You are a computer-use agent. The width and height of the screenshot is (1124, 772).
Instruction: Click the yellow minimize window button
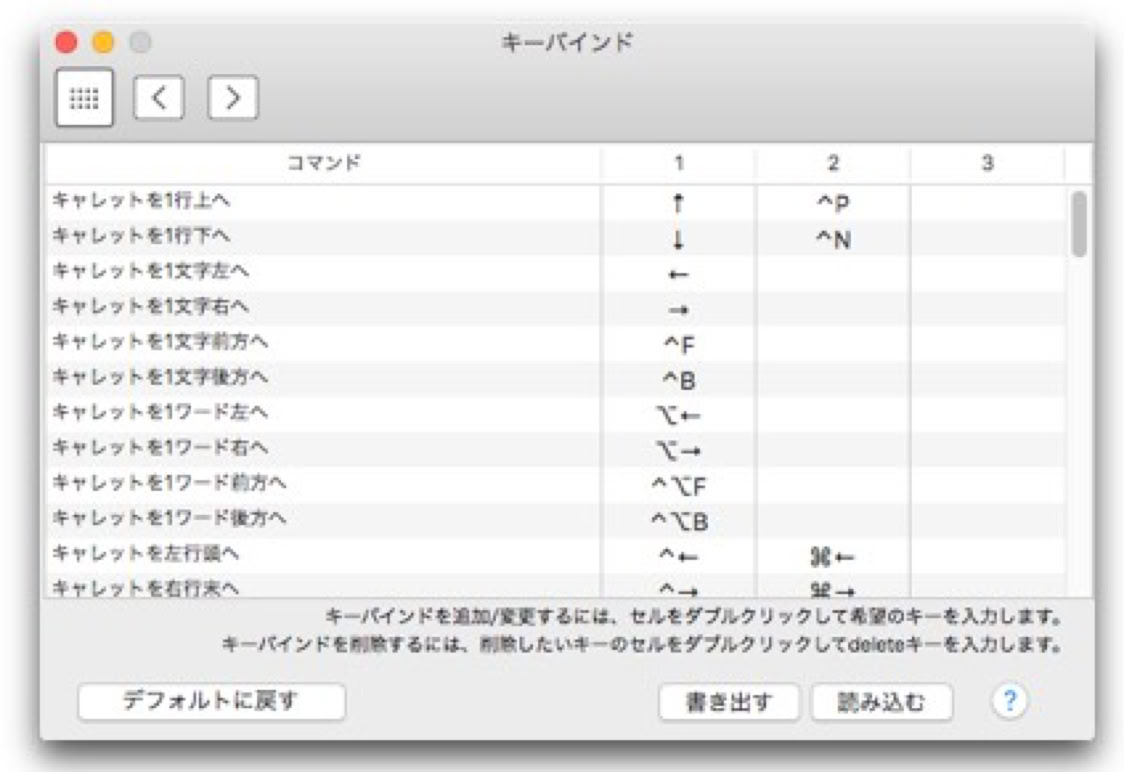[x=103, y=43]
